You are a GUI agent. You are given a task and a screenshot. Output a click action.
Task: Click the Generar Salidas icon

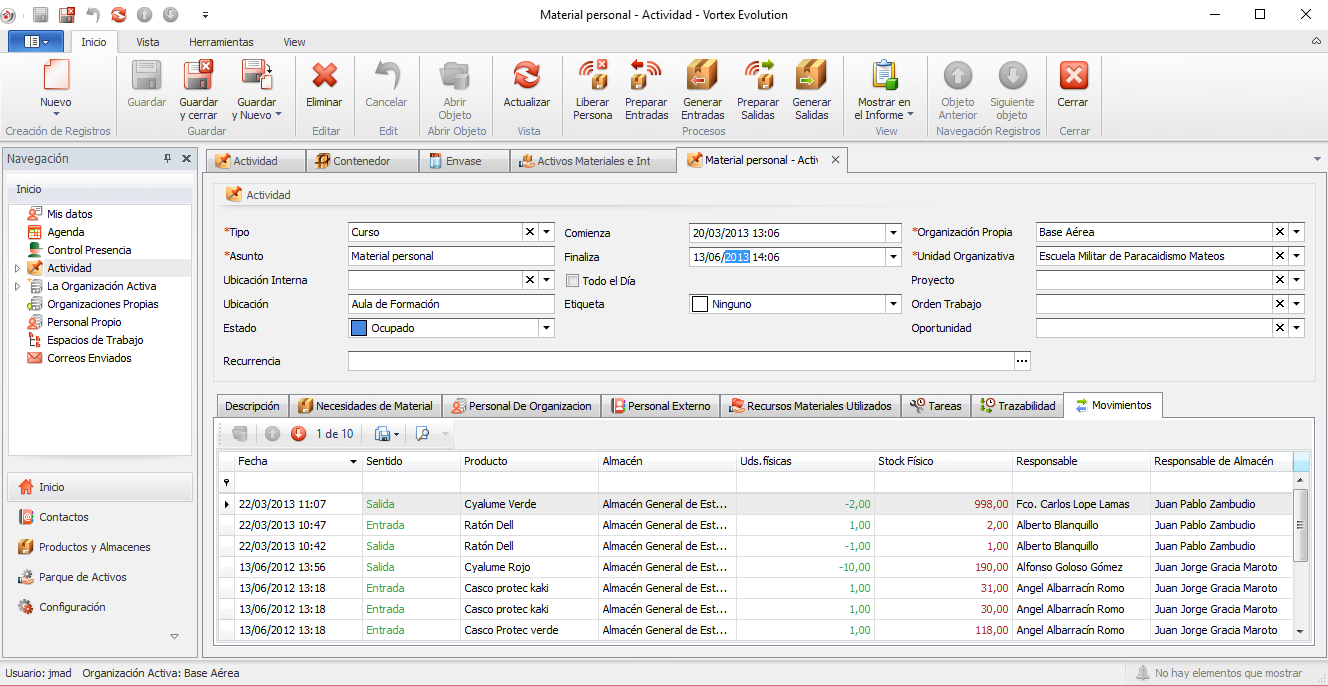(x=811, y=77)
